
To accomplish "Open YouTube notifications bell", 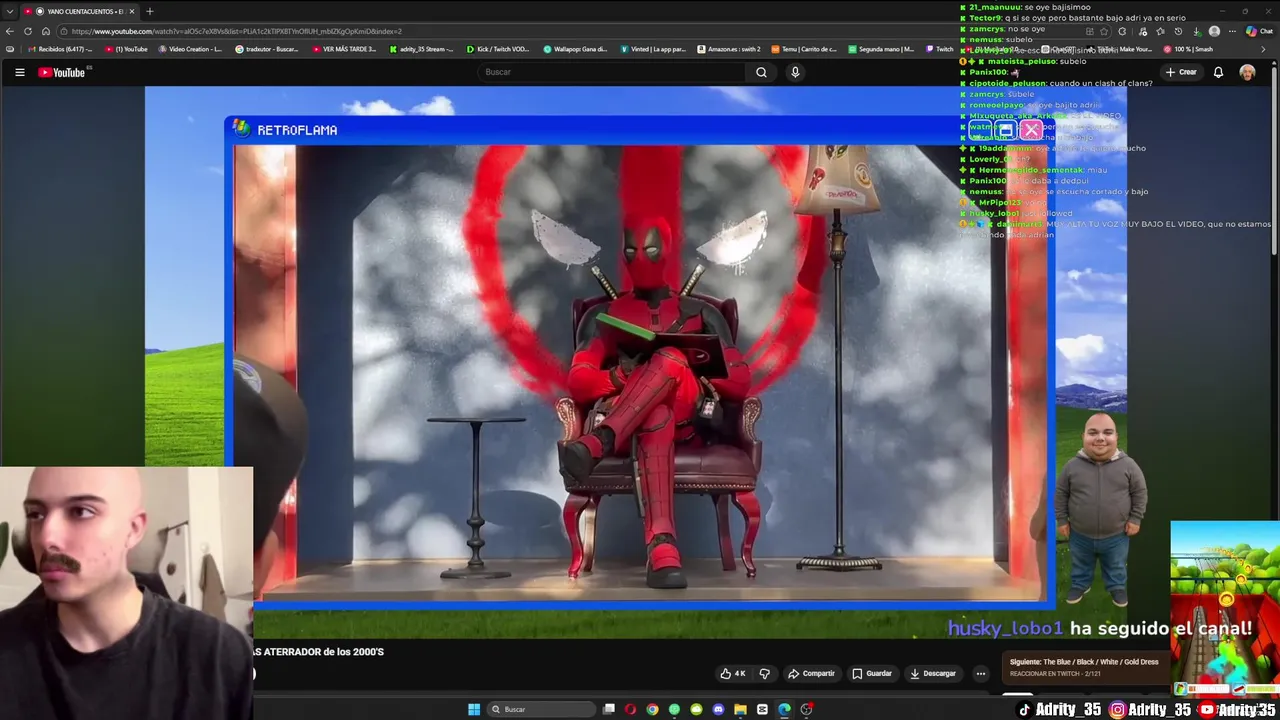I will [1218, 72].
